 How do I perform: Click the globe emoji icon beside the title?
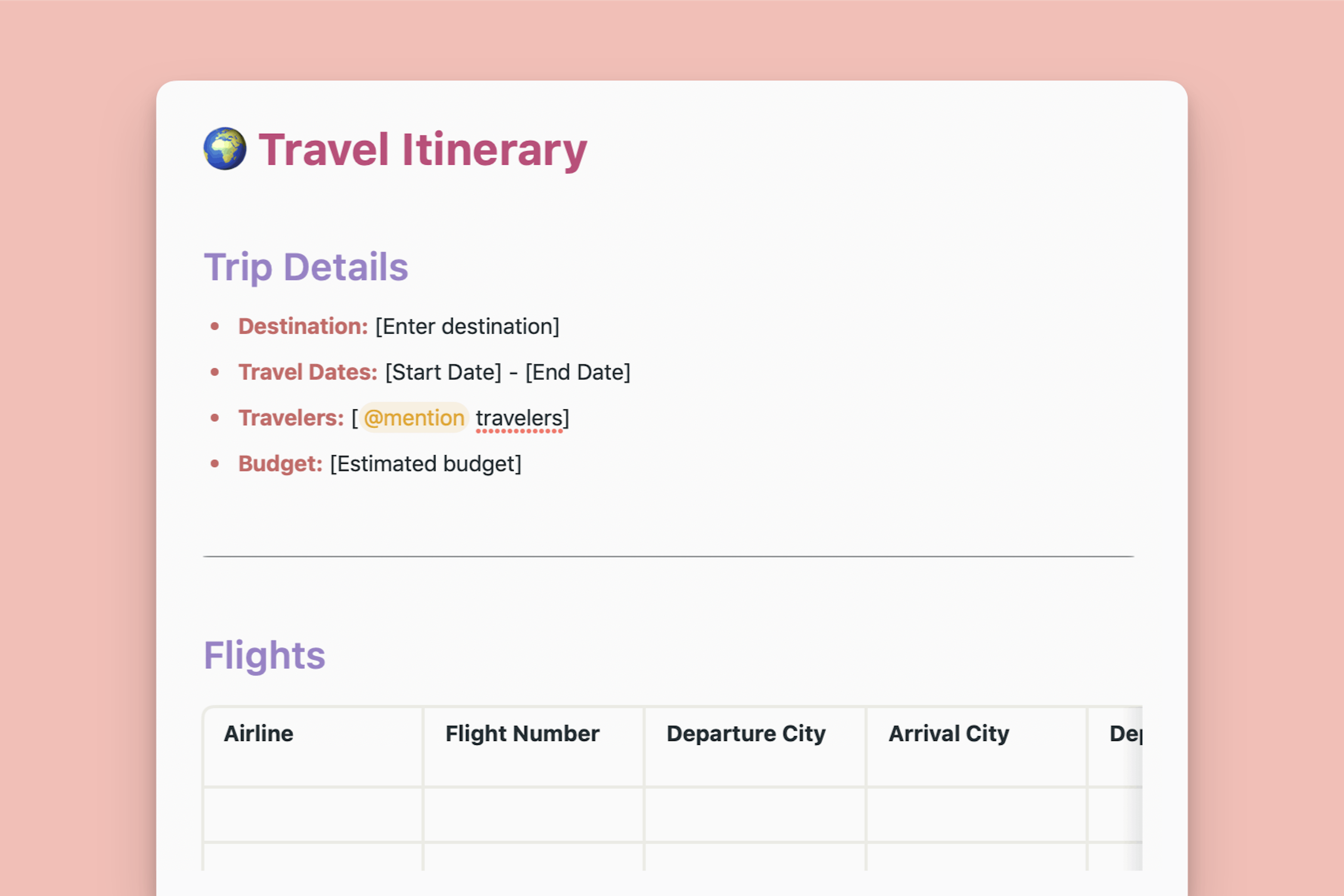point(225,149)
